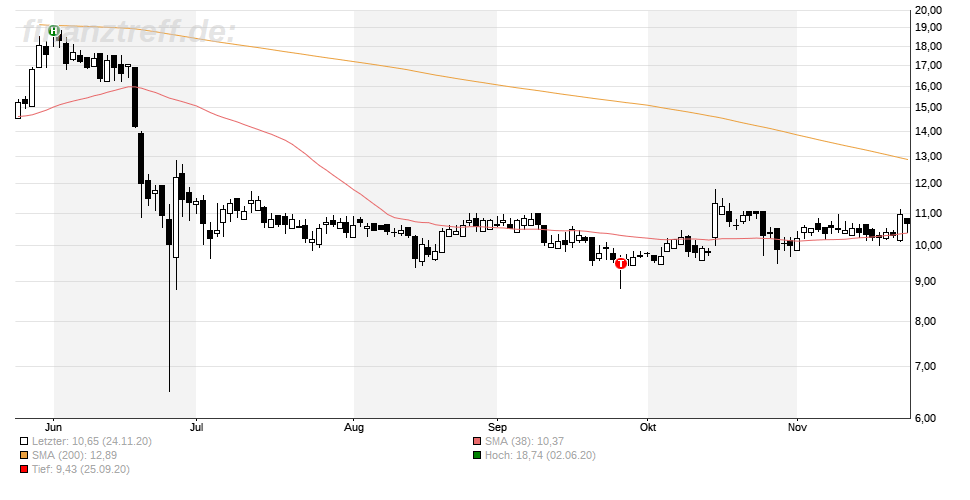The image size is (970, 500).
Task: Click the 10,00 price axis label
Action: 929,246
